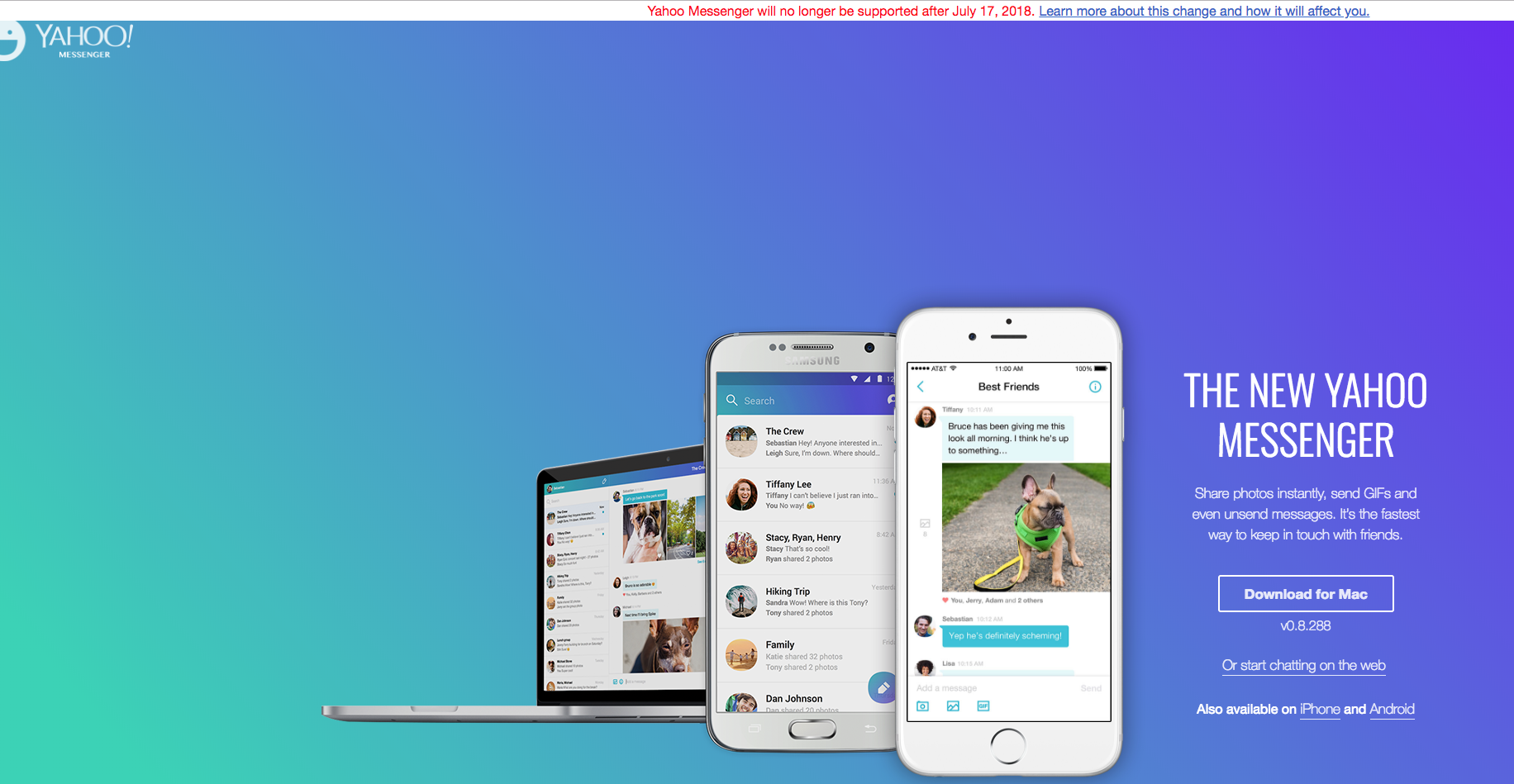Viewport: 1514px width, 784px height.
Task: Tap the camera icon under message field
Action: point(923,706)
